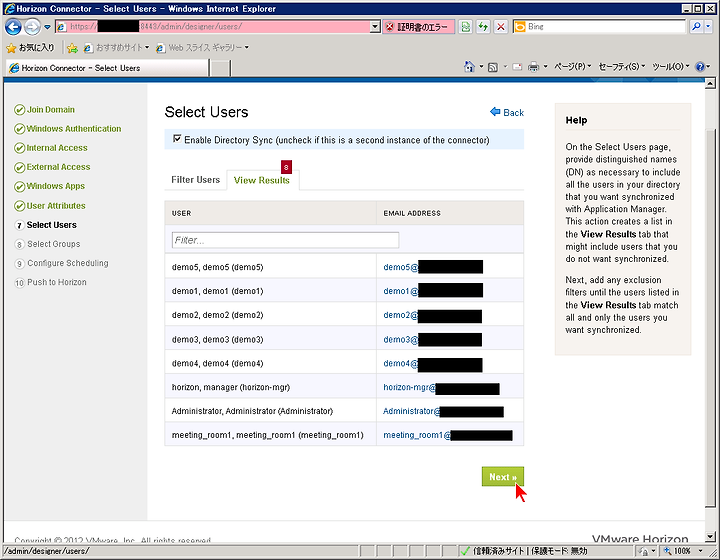The width and height of the screenshot is (720, 560).
Task: Switch to the Filter Users tab
Action: click(196, 180)
